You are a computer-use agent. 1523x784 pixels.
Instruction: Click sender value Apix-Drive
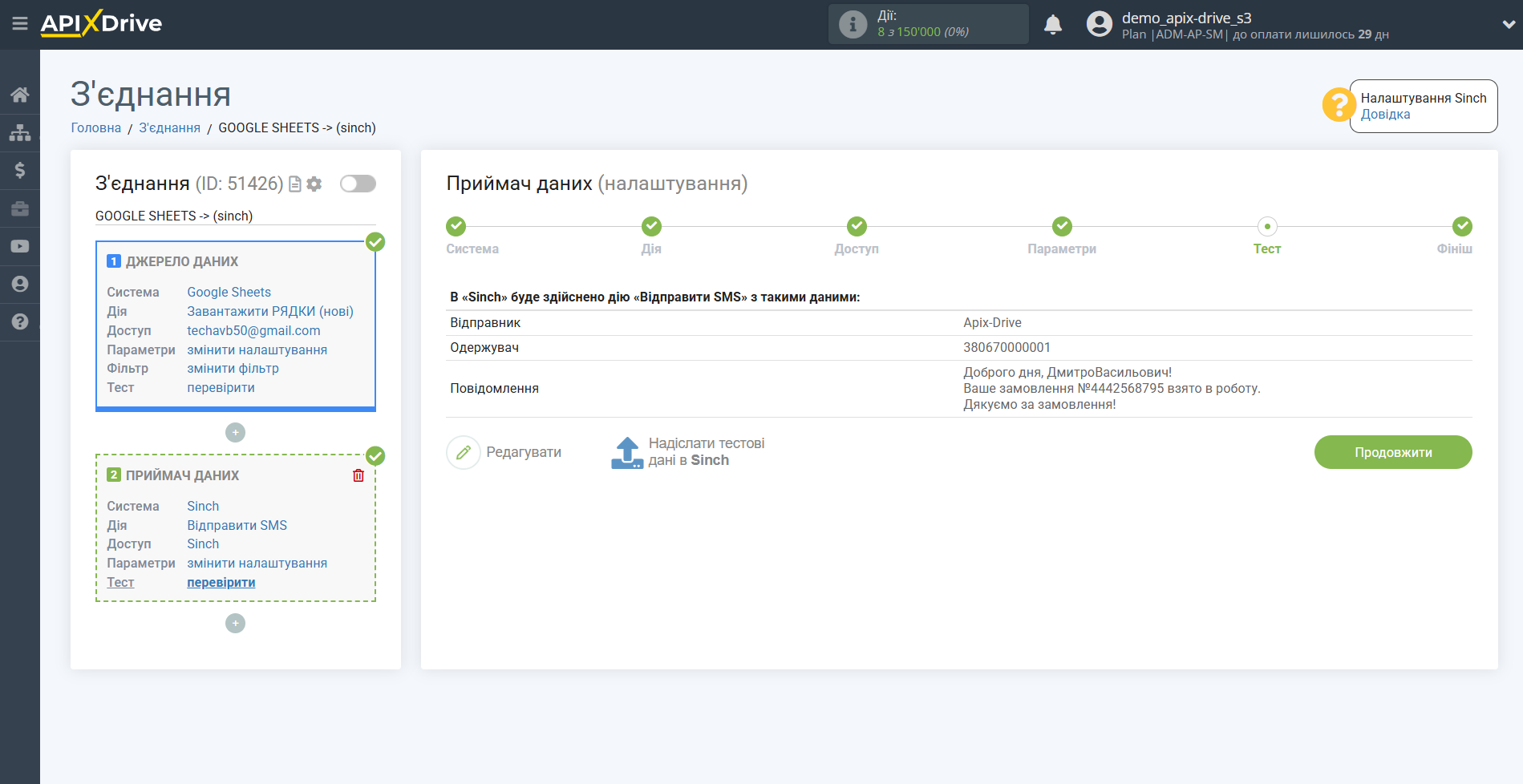[992, 322]
